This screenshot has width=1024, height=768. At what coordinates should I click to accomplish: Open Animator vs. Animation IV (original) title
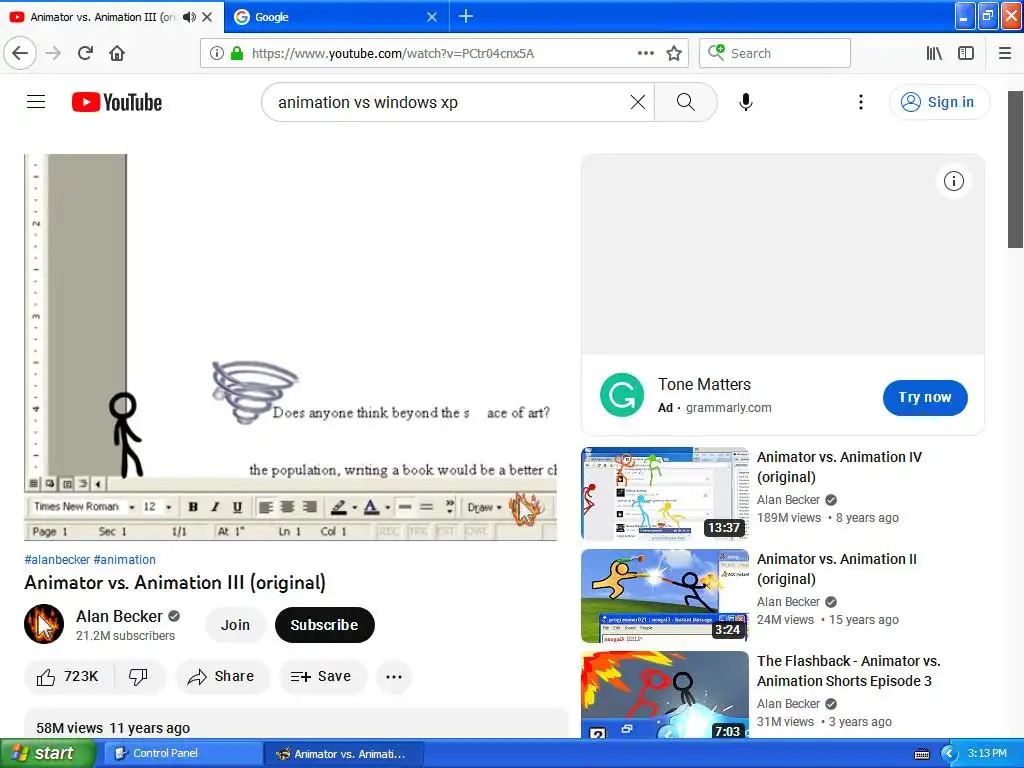(x=839, y=467)
